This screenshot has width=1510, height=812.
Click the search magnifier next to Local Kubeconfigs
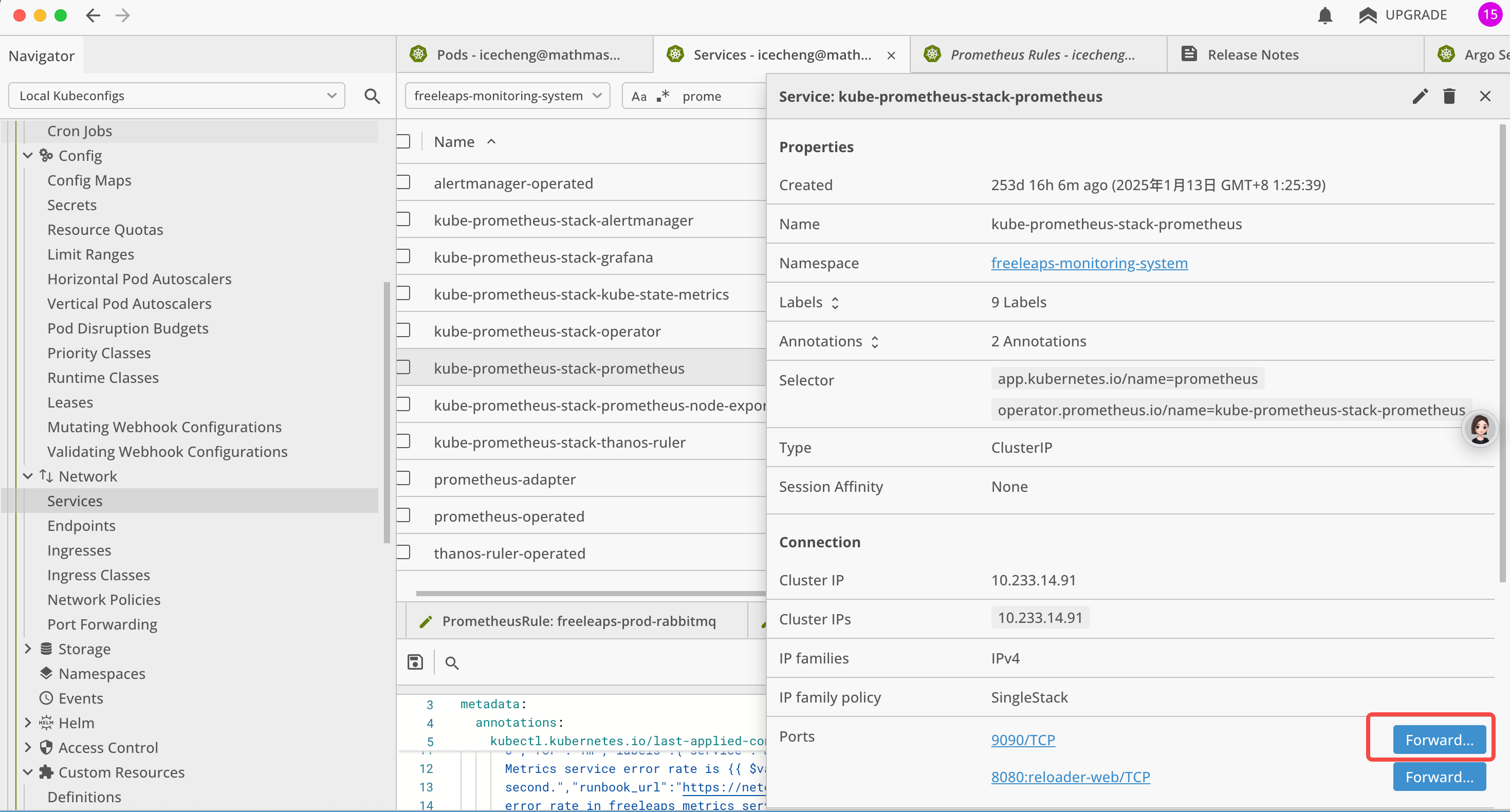pyautogui.click(x=372, y=96)
